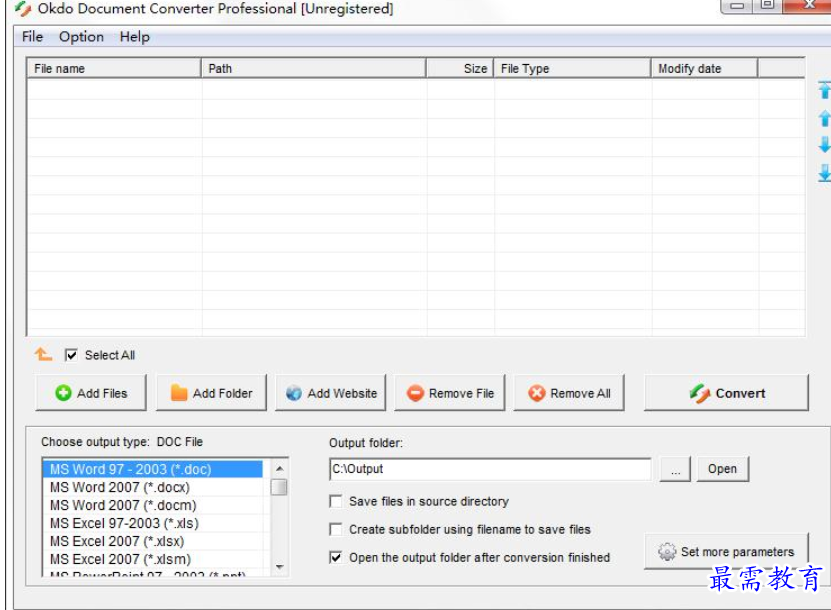The width and height of the screenshot is (831, 610).
Task: Click the Remove All button
Action: pos(569,393)
